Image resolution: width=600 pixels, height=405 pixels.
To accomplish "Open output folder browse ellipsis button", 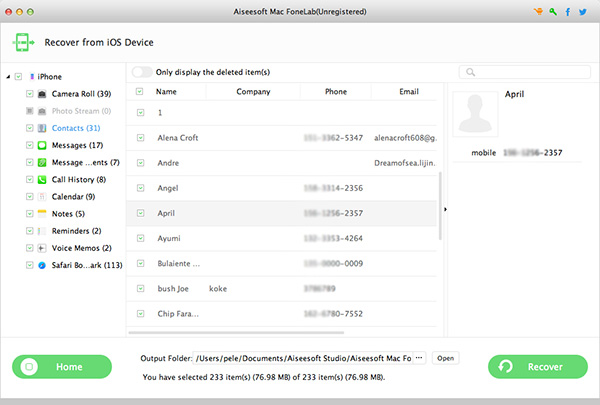I will [419, 358].
